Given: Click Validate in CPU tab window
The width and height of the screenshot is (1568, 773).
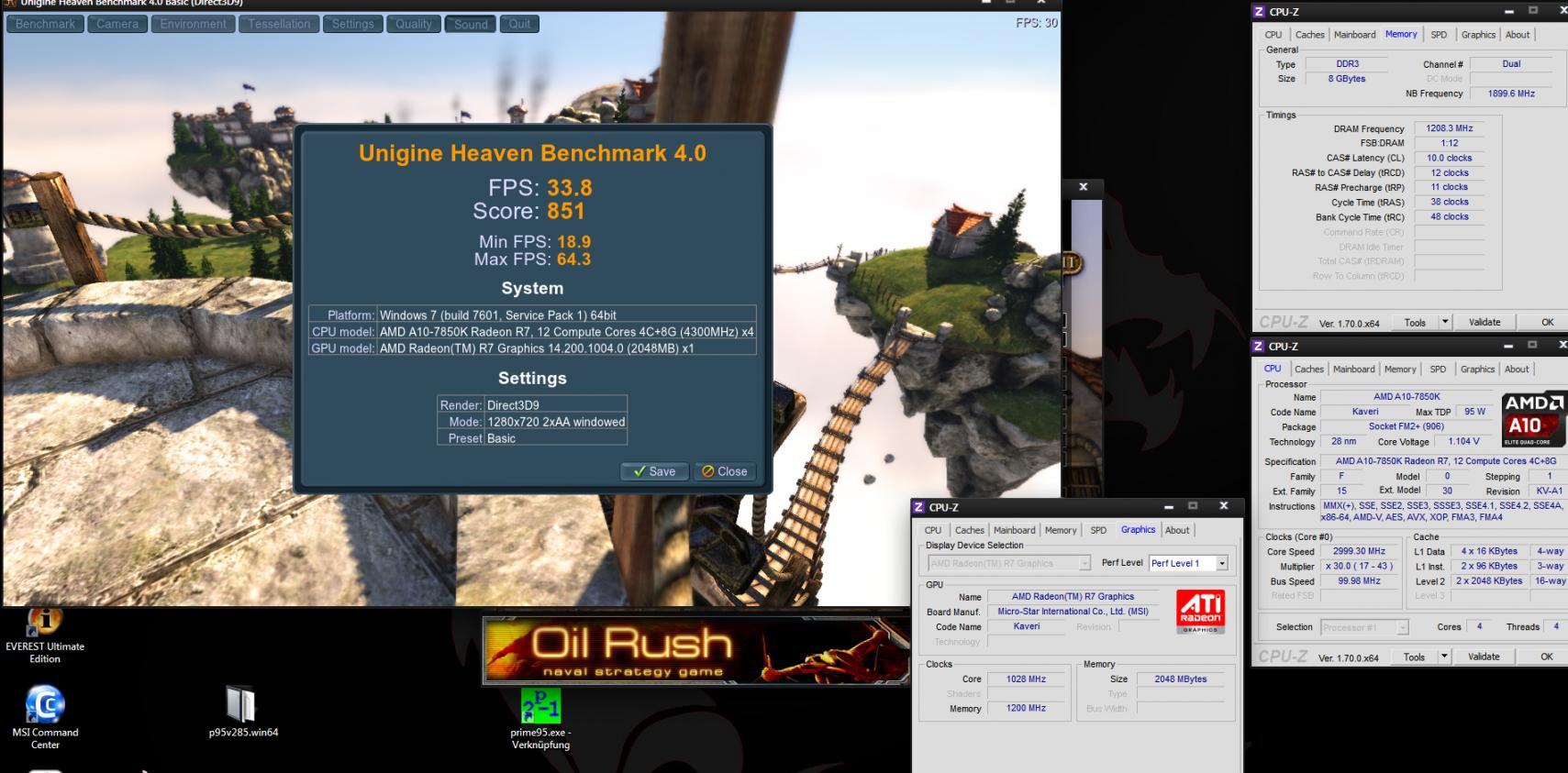Looking at the screenshot, I should (x=1484, y=657).
